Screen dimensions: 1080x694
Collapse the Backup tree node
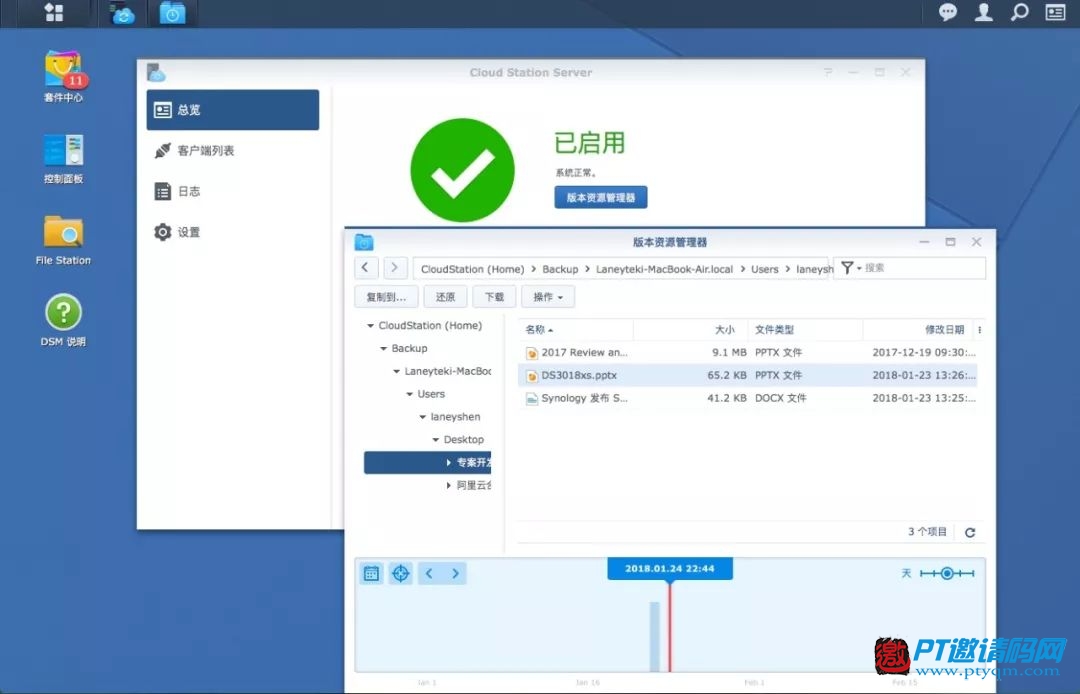pyautogui.click(x=384, y=348)
